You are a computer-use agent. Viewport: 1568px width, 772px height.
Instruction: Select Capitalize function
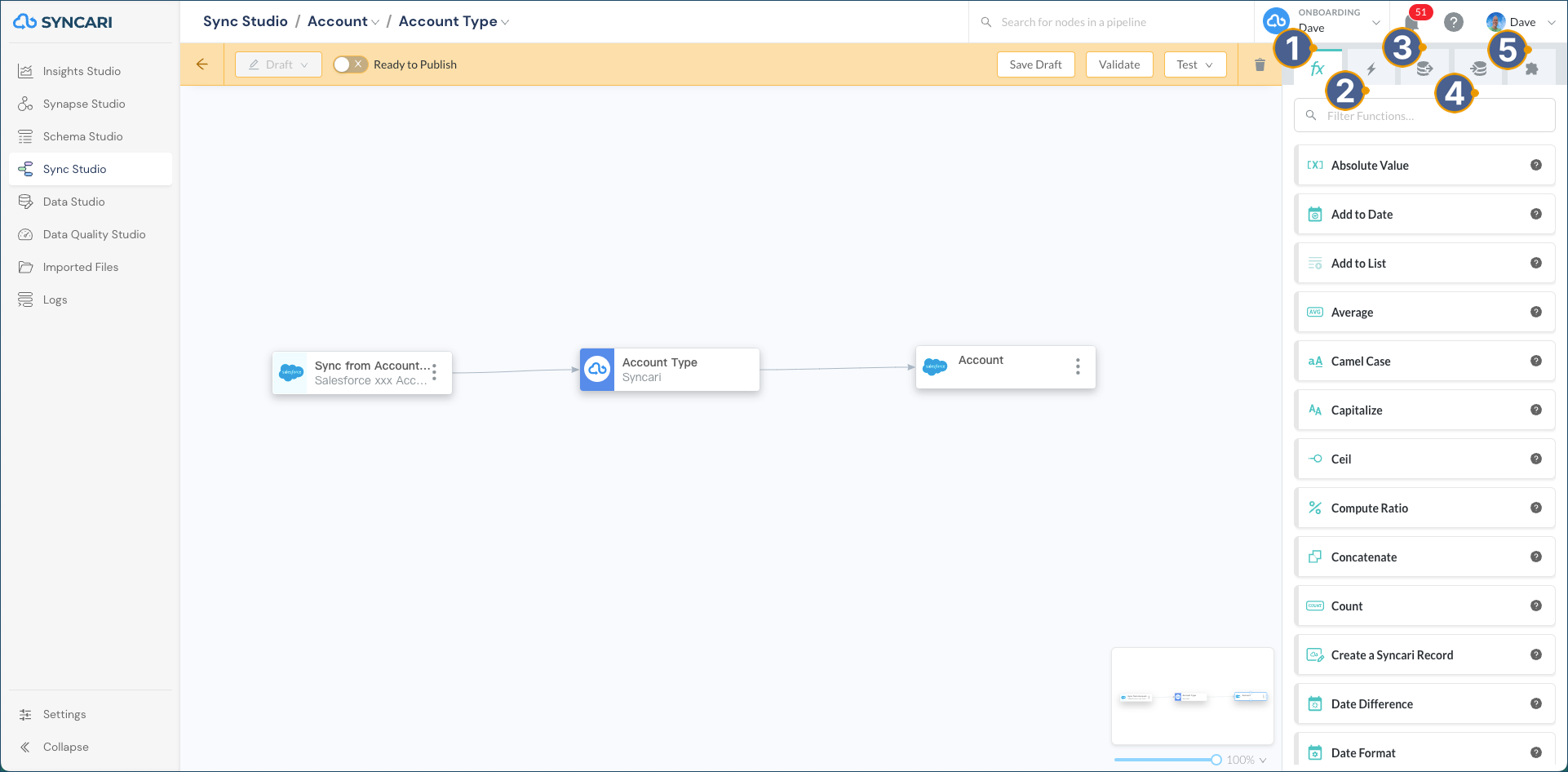(x=1424, y=410)
